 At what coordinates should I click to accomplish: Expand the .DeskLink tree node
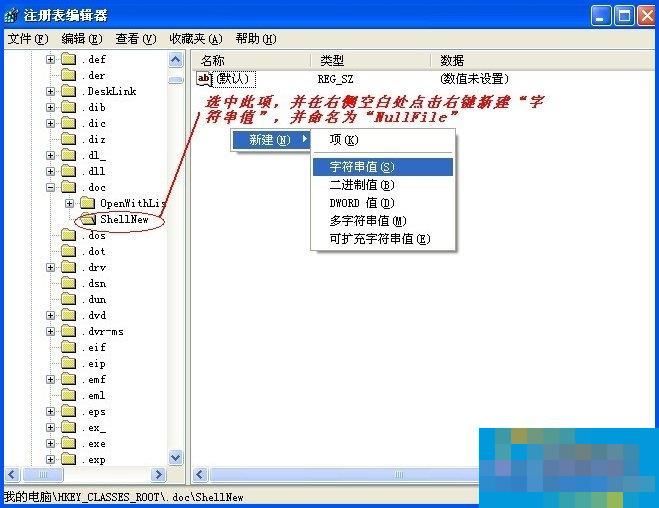point(50,91)
